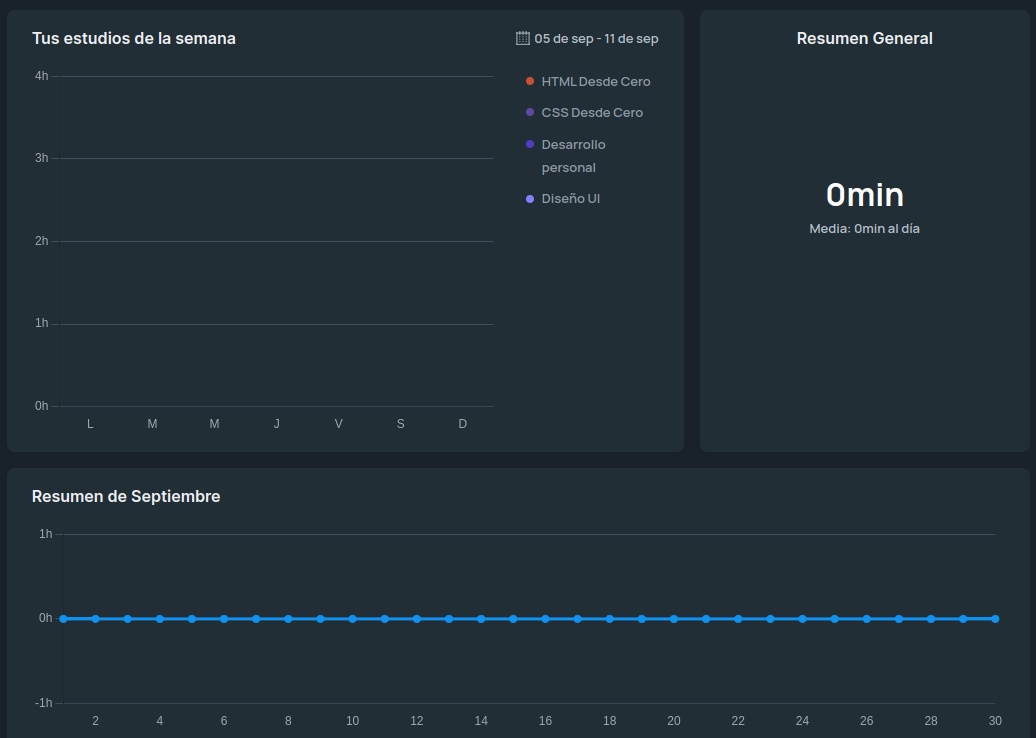1036x738 pixels.
Task: Click the 6 label on the September x-axis
Action: 224,721
